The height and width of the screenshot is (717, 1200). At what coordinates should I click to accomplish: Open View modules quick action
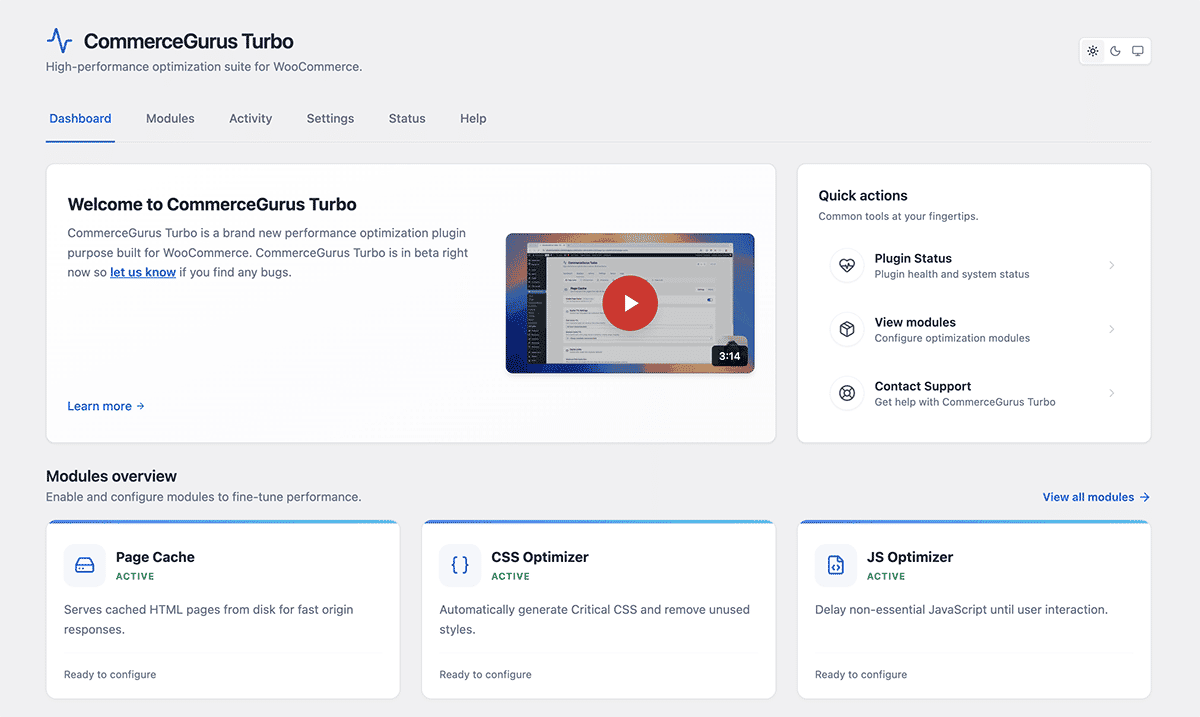974,329
